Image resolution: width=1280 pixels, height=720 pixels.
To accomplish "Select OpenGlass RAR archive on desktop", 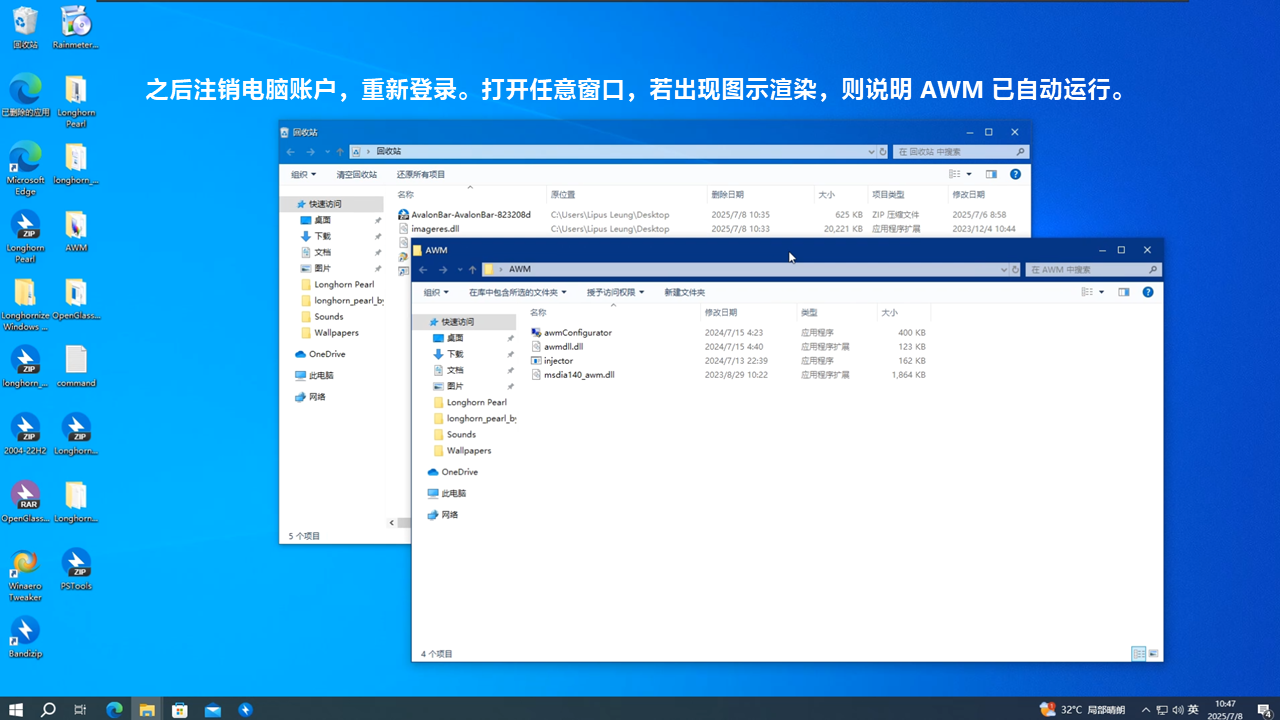I will tap(26, 501).
